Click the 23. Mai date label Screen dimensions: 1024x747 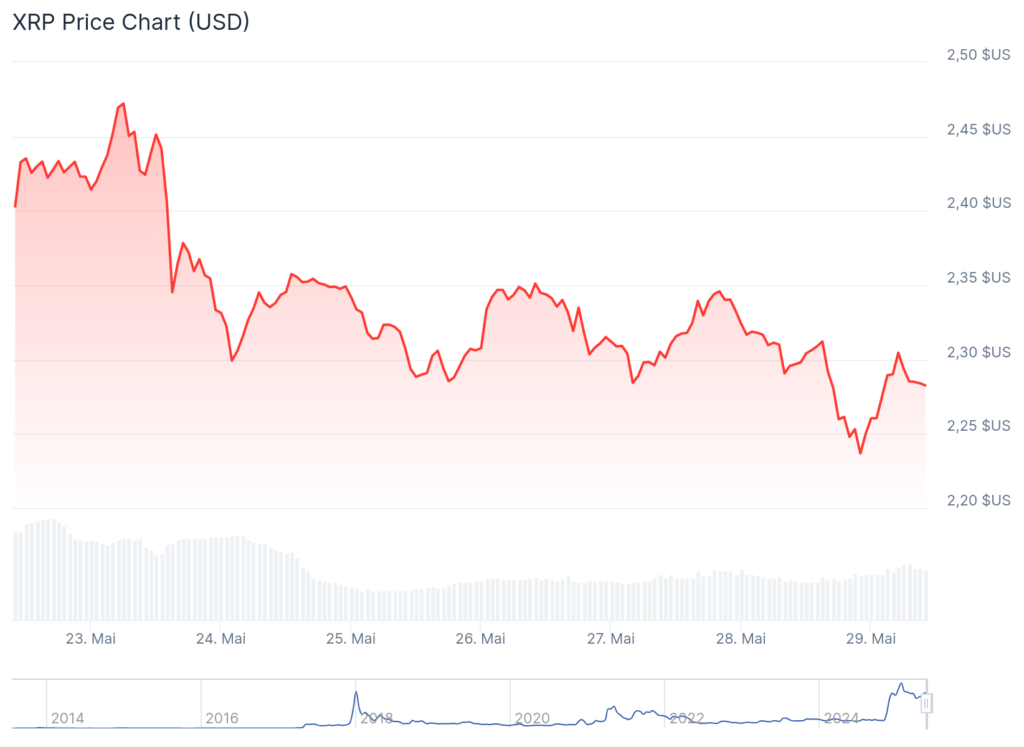(90, 638)
